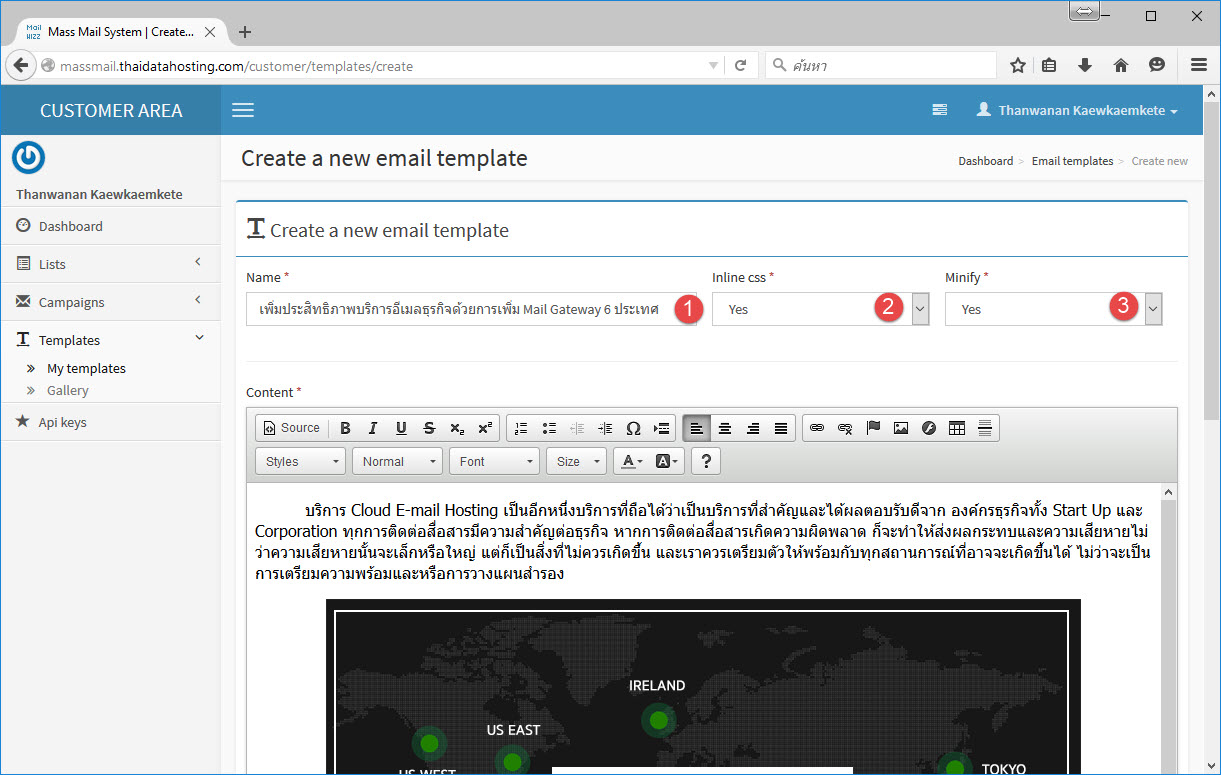Viewport: 1221px width, 775px height.
Task: Go to Dashboard breadcrumb link
Action: tap(985, 161)
